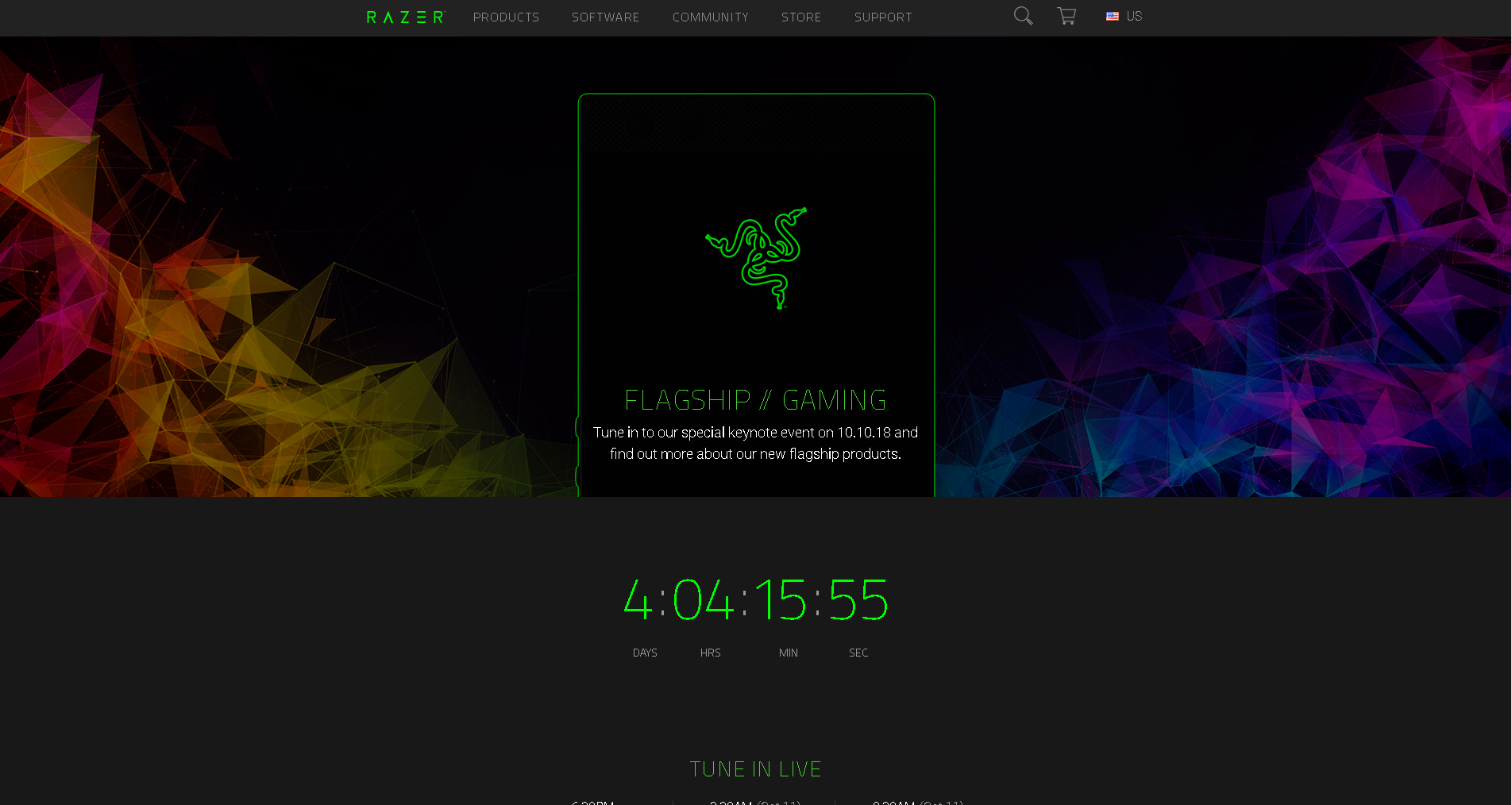Screen dimensions: 1512x805
Task: Click the green triple-snake Razer emblem
Action: (756, 258)
